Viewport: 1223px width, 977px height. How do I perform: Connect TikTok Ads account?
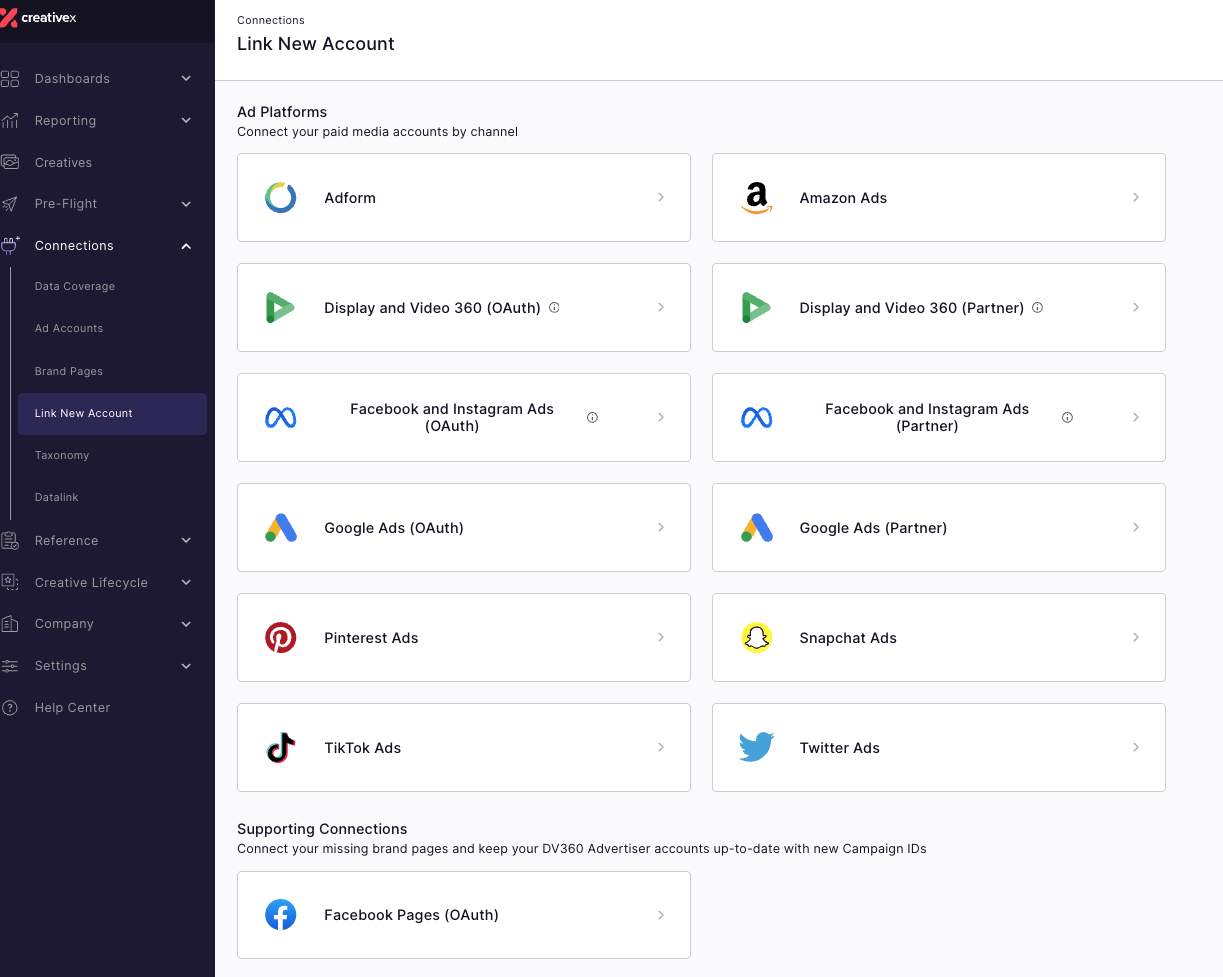(464, 748)
